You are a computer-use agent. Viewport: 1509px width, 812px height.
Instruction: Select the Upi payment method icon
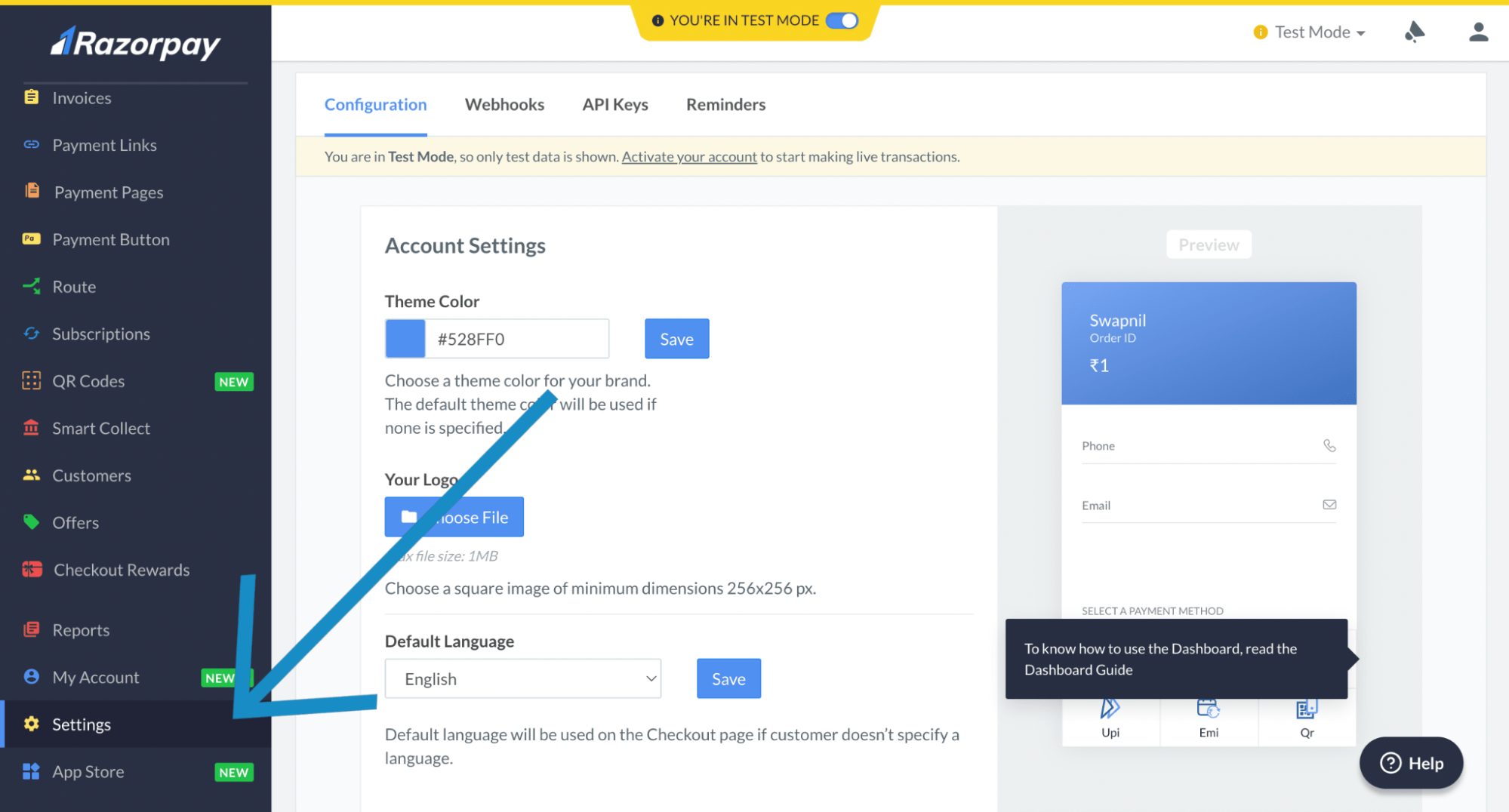(x=1110, y=709)
